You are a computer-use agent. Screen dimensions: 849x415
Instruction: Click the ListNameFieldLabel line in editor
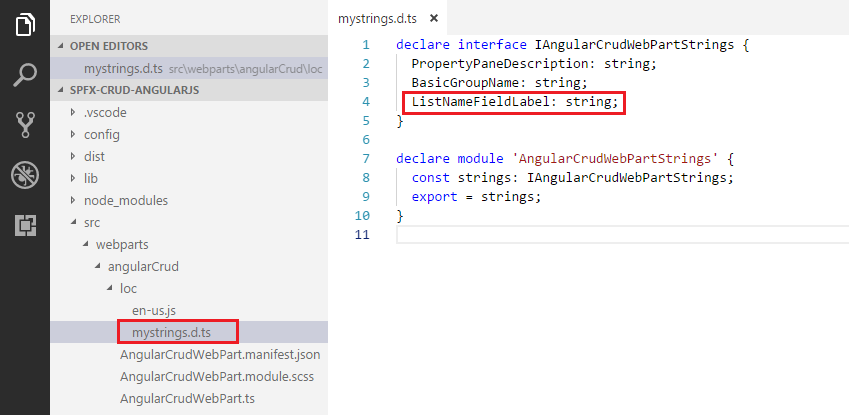[516, 102]
